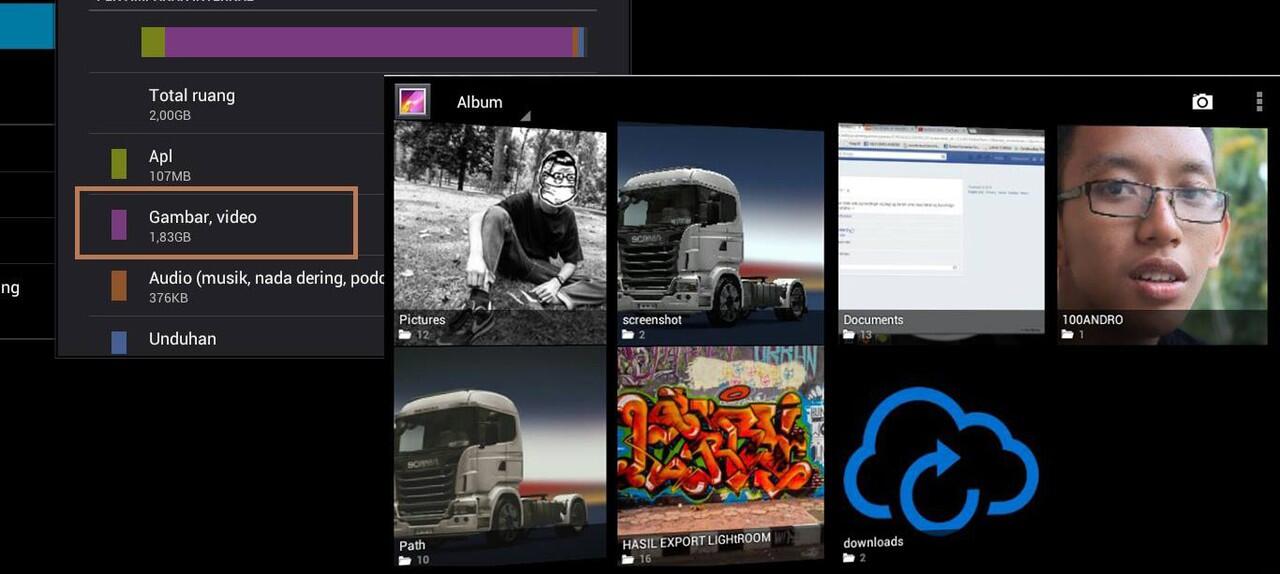
Task: Open the camera from the Gallery toolbar
Action: (1202, 102)
